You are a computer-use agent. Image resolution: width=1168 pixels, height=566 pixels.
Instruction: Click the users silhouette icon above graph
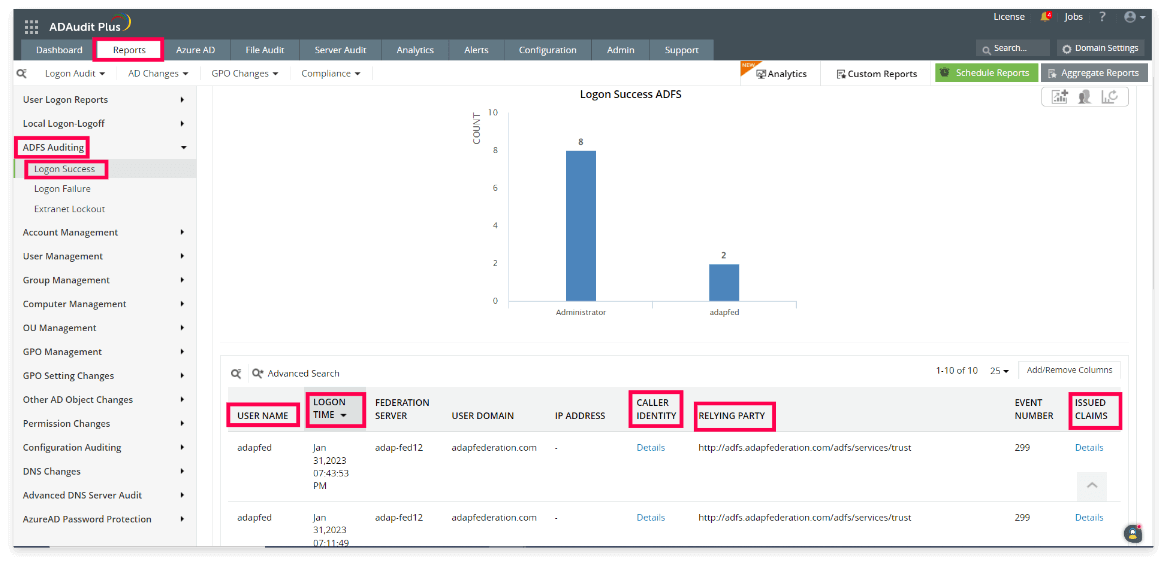(x=1085, y=97)
